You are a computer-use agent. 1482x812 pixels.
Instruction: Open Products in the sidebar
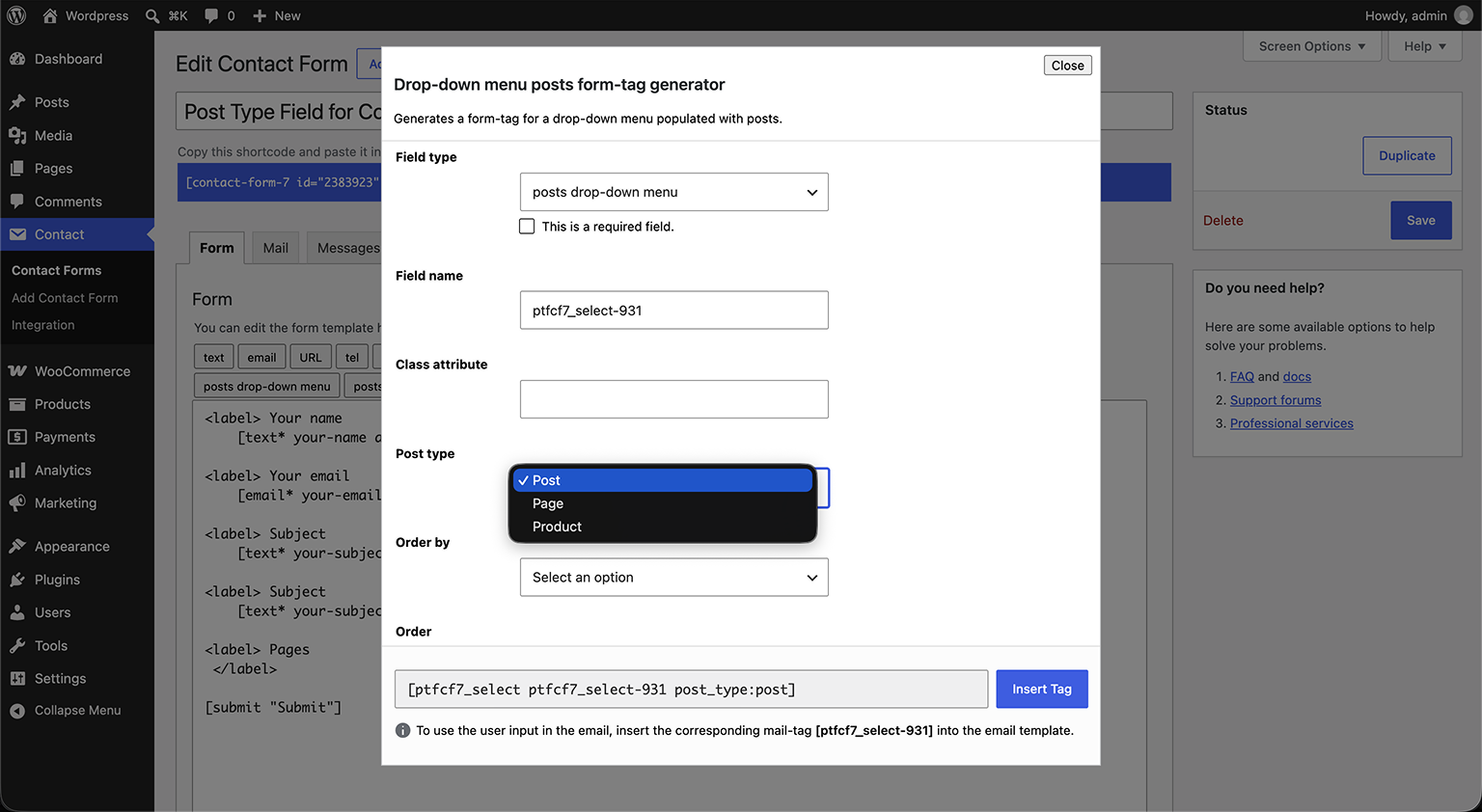pyautogui.click(x=77, y=404)
